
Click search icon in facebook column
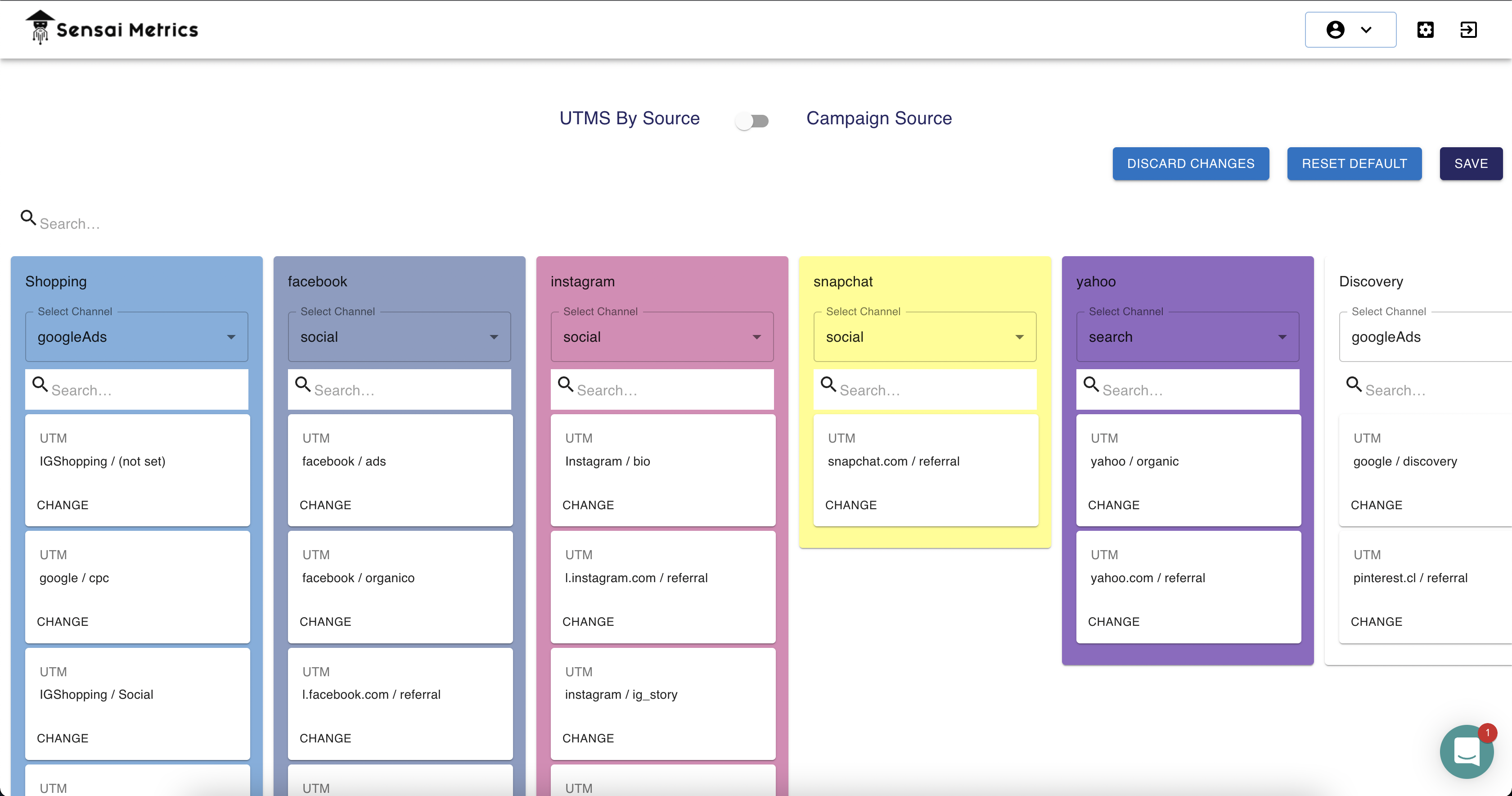tap(303, 384)
